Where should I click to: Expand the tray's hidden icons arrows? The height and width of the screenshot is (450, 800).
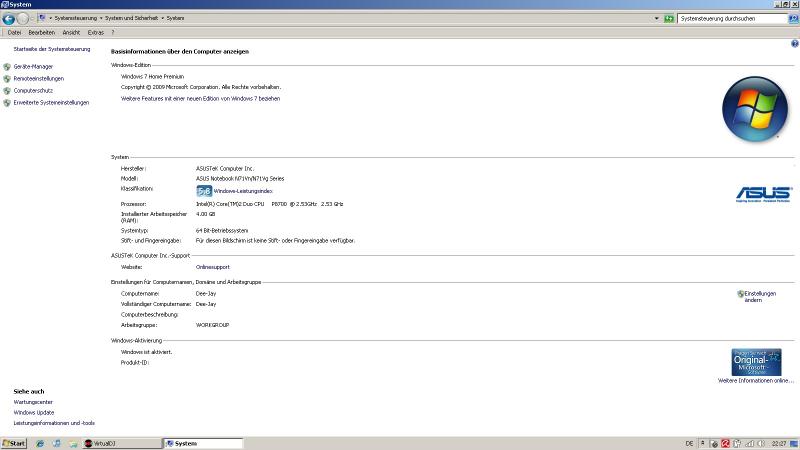(703, 443)
